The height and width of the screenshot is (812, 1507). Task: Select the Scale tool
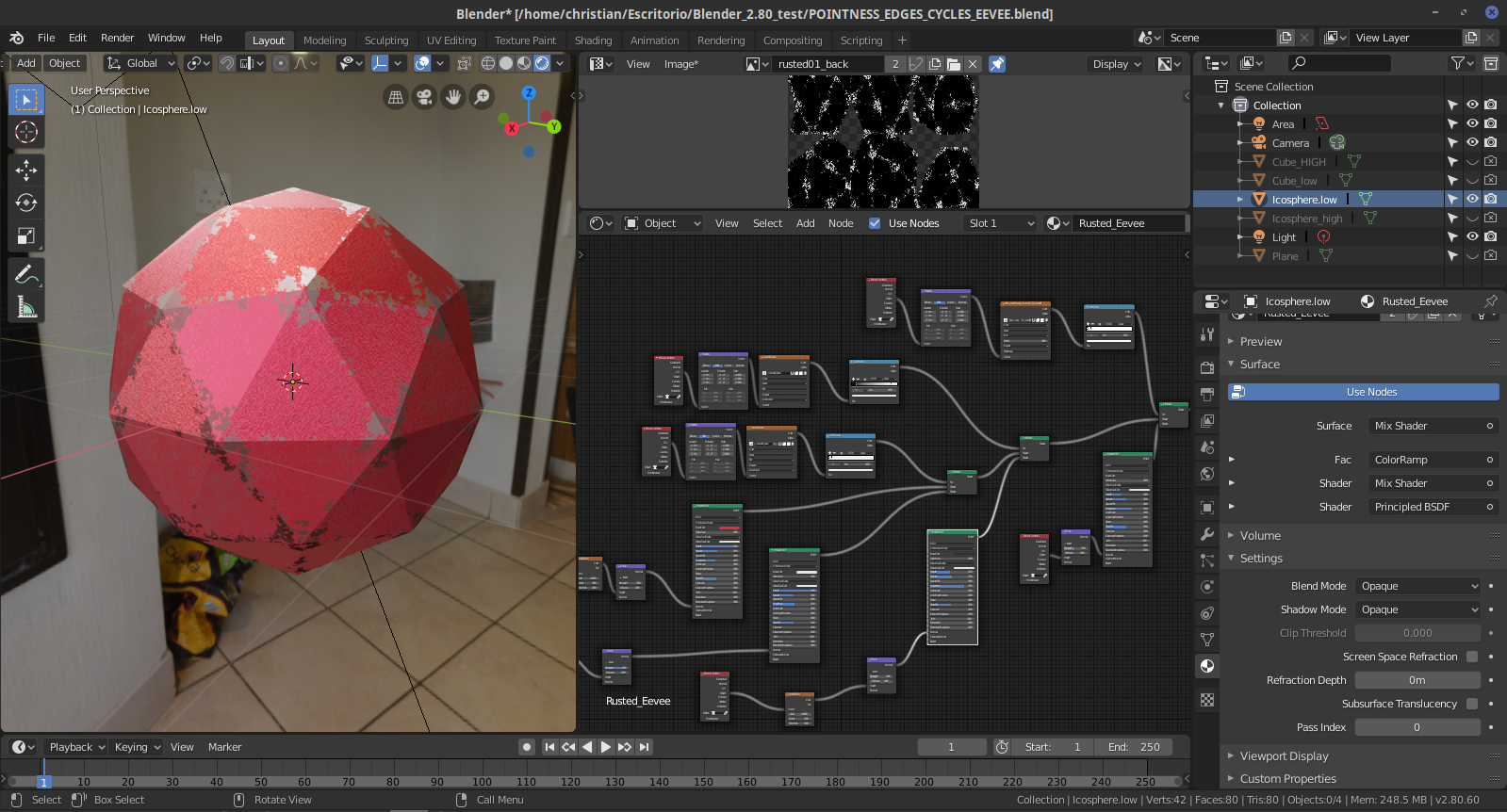[x=26, y=236]
